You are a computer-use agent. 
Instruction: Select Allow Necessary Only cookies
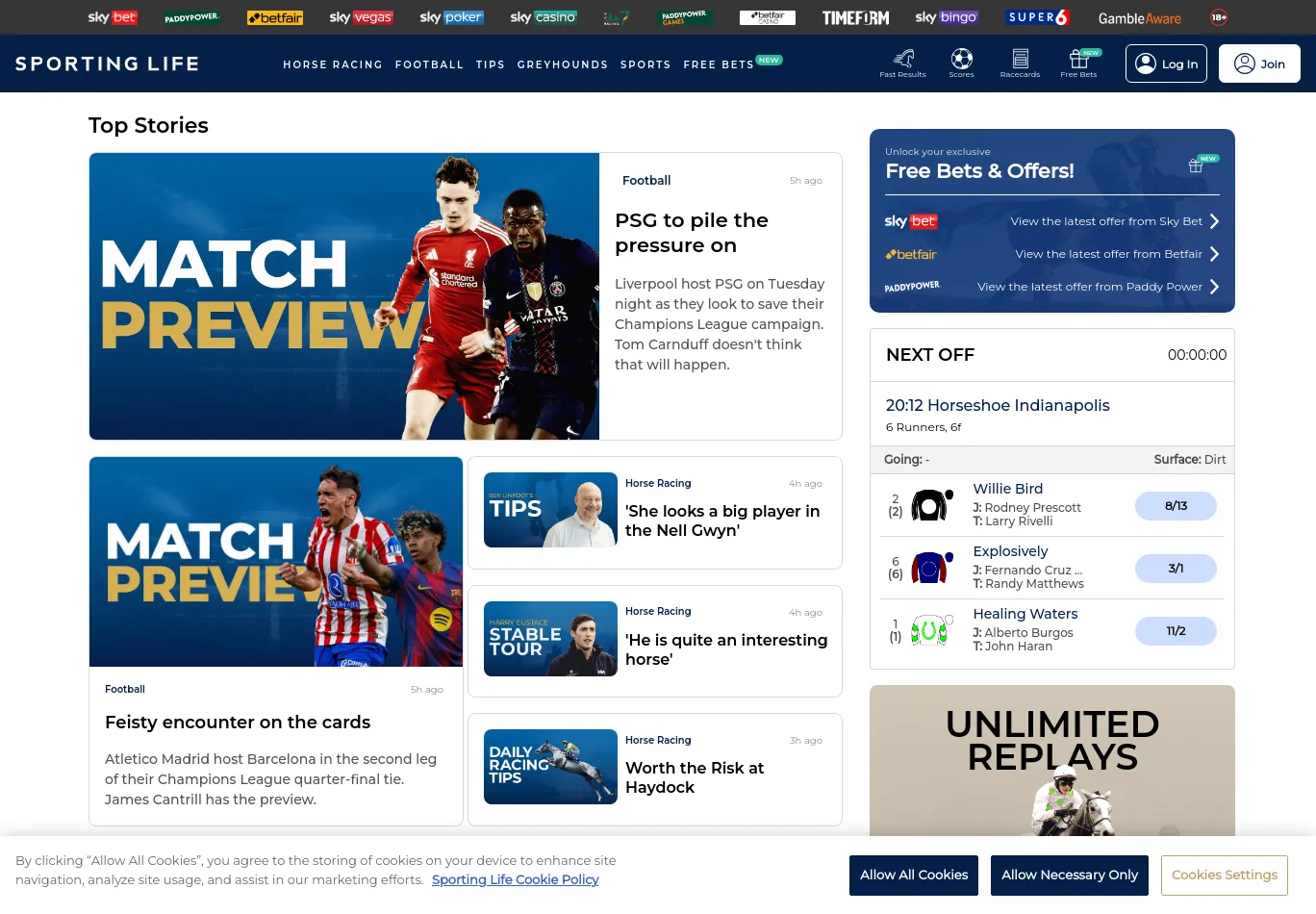[1069, 875]
